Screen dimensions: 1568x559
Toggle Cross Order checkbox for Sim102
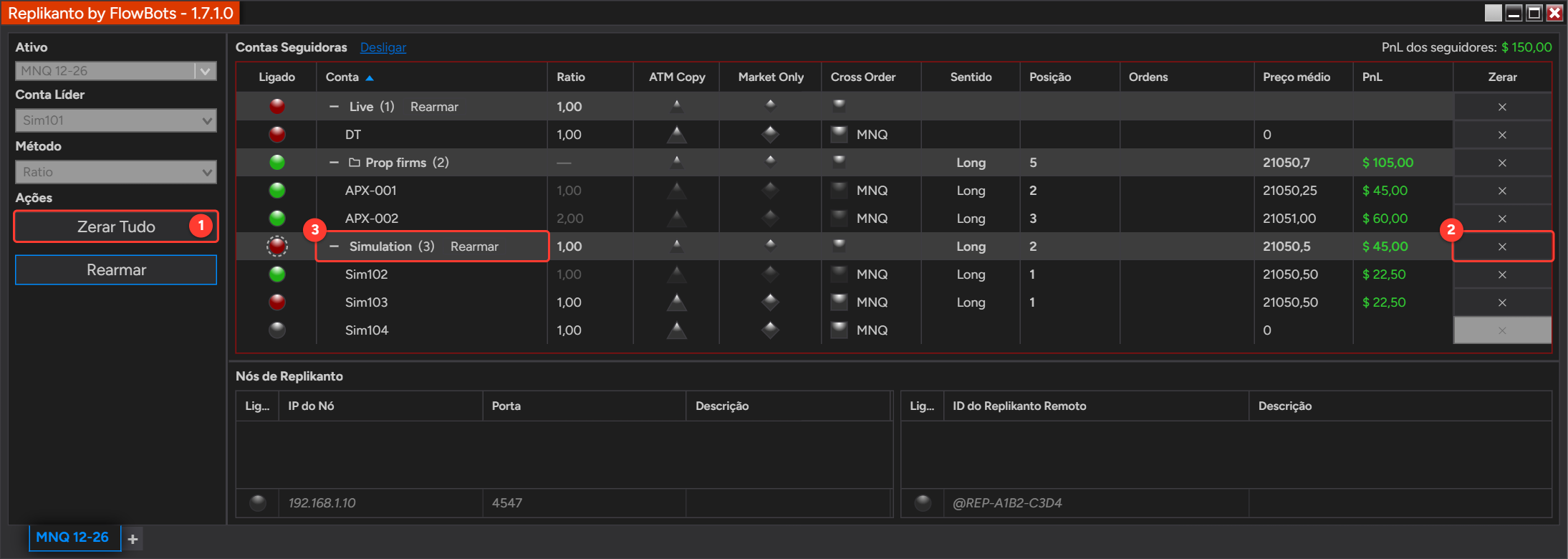point(839,274)
